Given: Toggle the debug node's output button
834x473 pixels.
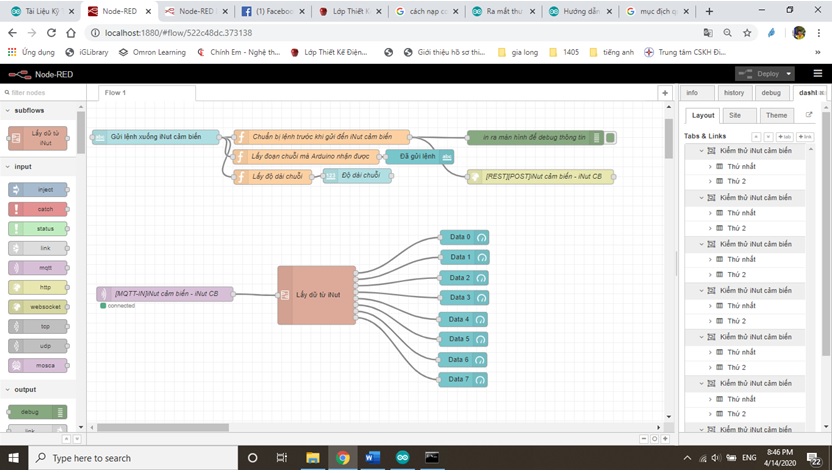Looking at the screenshot, I should point(611,138).
